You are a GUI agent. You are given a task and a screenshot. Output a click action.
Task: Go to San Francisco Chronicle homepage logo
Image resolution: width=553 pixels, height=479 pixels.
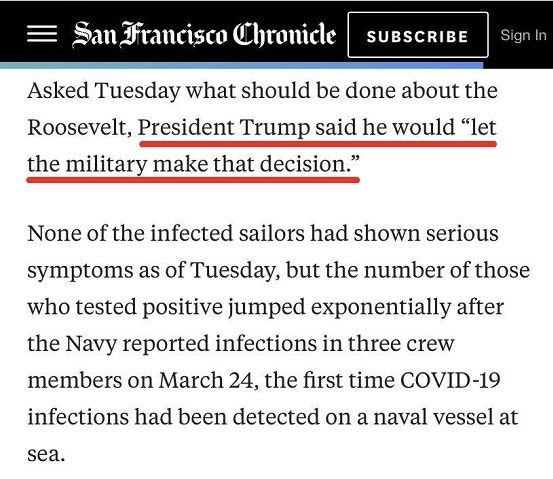pos(204,35)
